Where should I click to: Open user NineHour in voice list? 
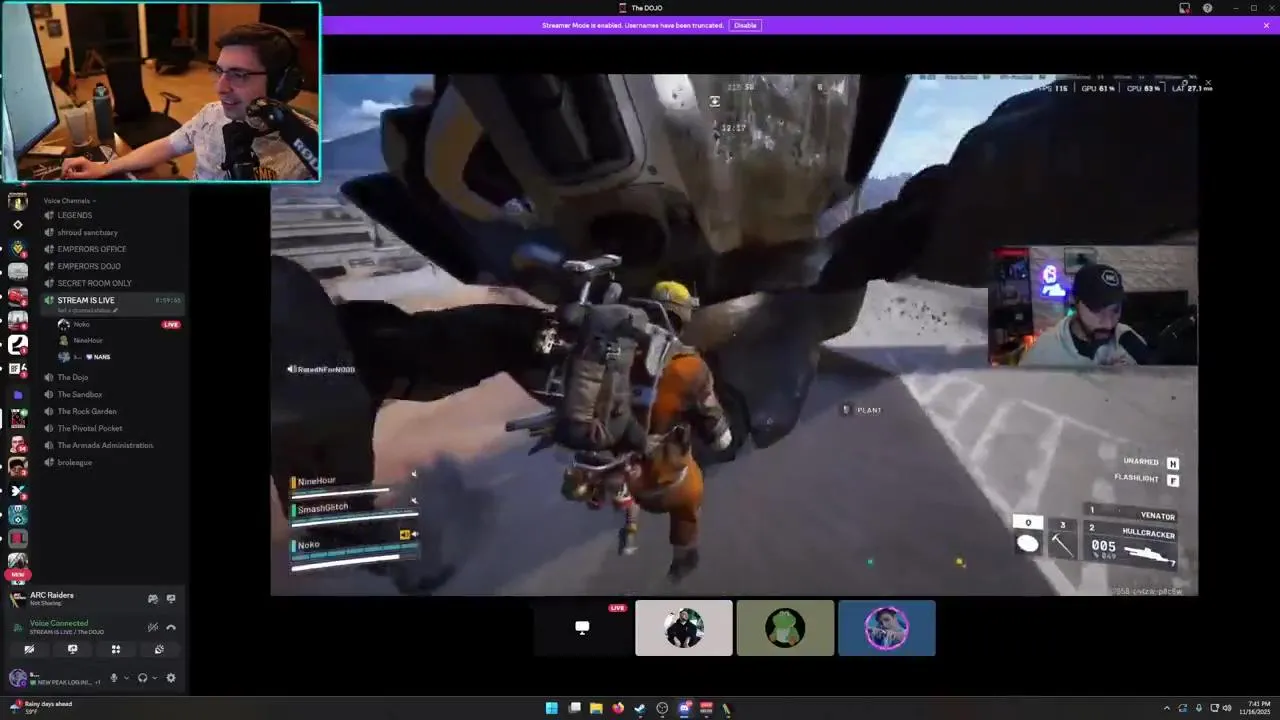click(88, 340)
